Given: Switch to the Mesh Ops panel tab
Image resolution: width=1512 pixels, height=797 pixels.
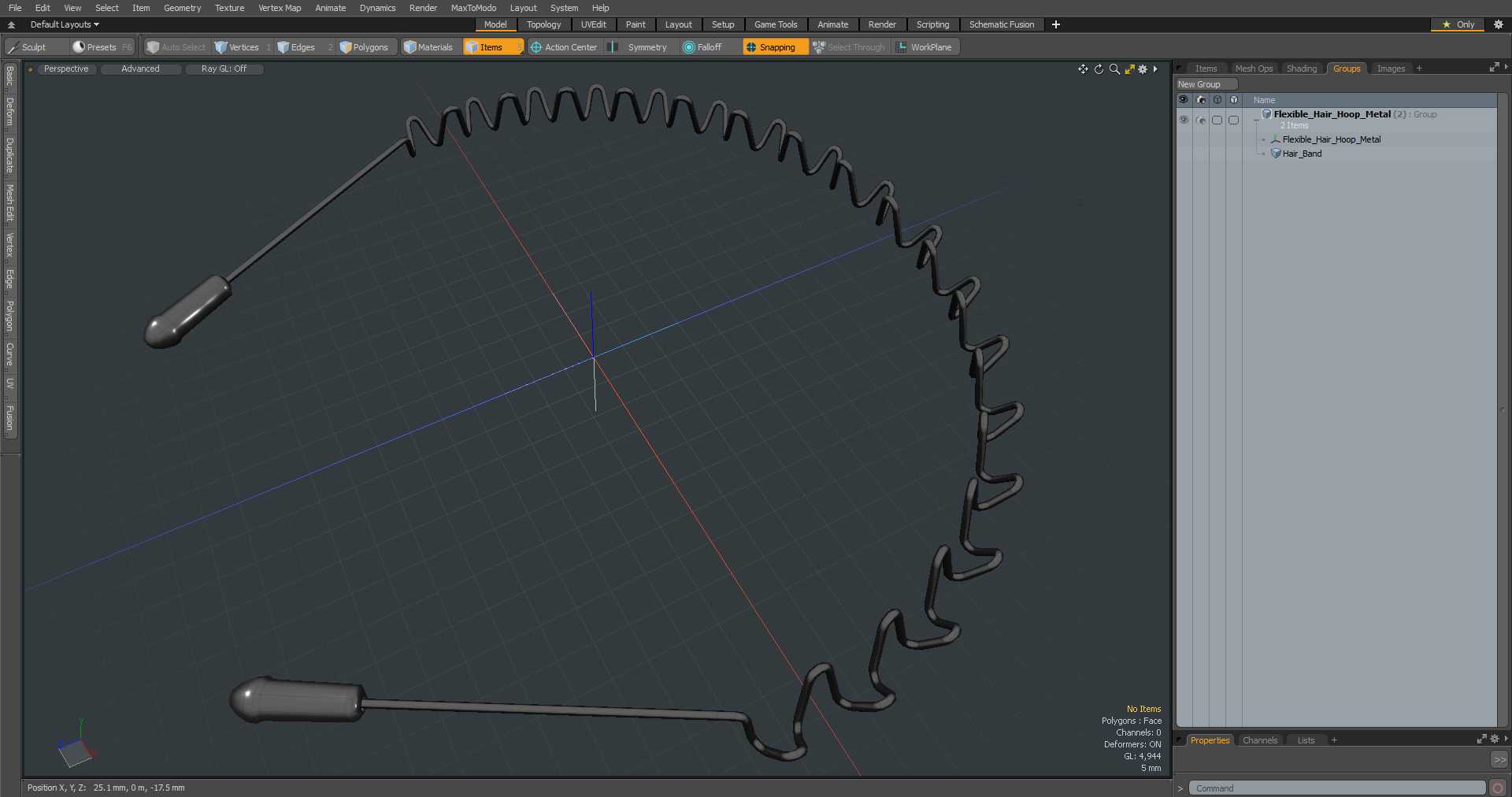Looking at the screenshot, I should [x=1254, y=69].
